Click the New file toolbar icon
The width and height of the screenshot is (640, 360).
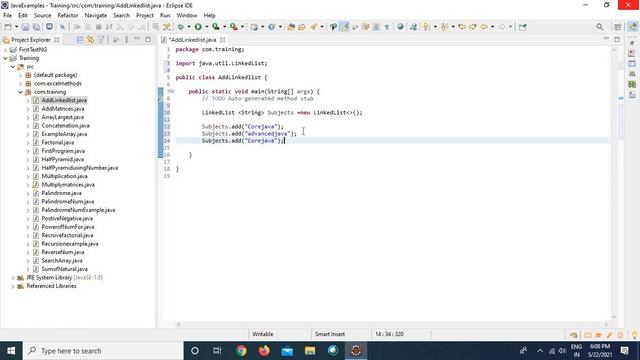8,27
